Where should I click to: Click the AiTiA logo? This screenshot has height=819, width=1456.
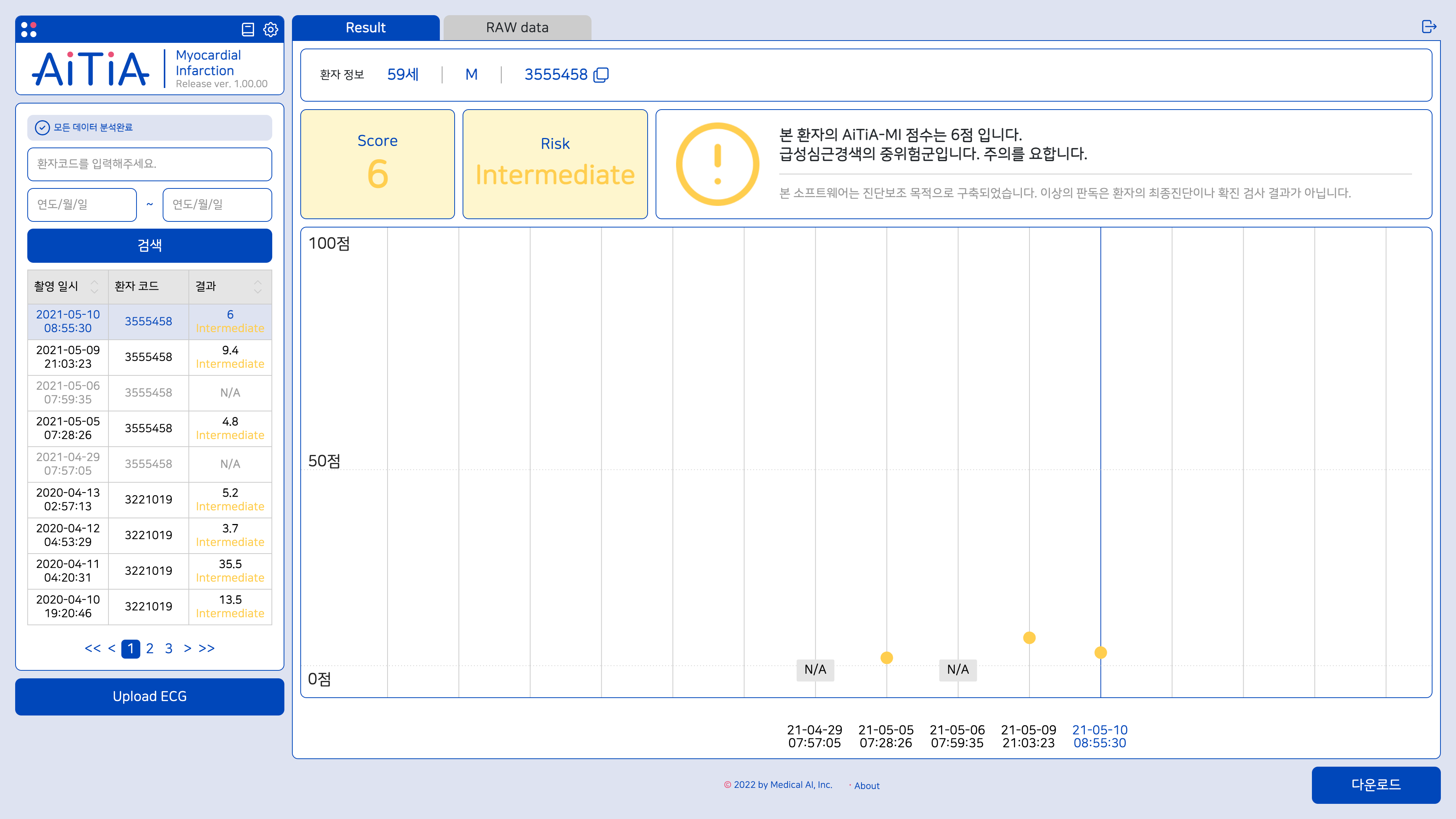point(91,69)
